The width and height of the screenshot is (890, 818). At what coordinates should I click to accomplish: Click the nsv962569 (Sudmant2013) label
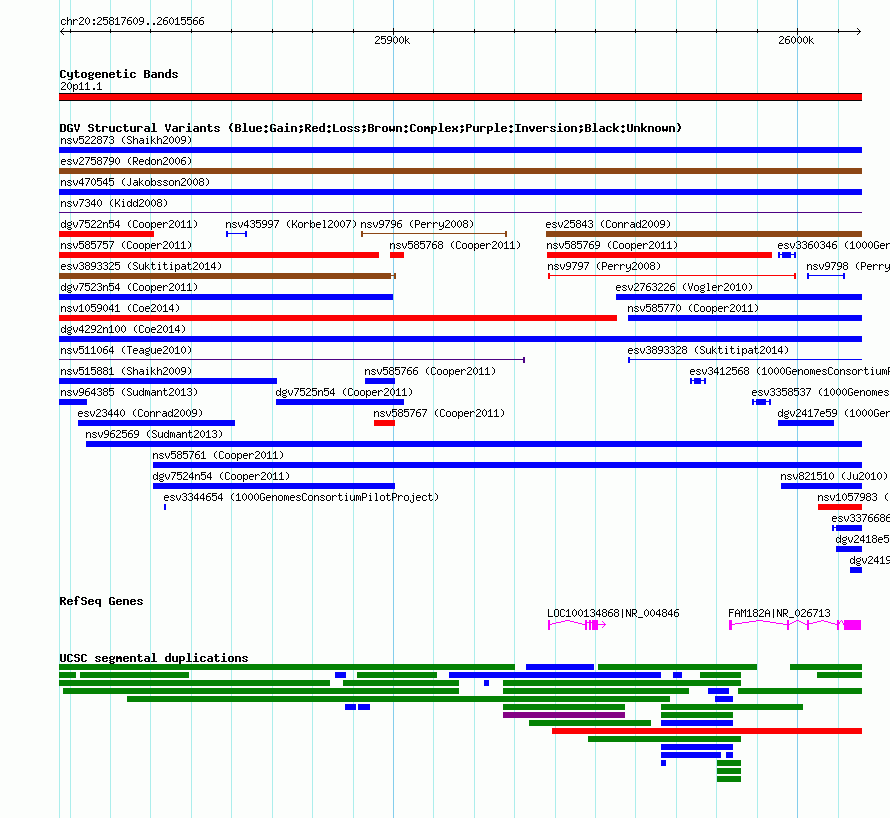point(154,434)
